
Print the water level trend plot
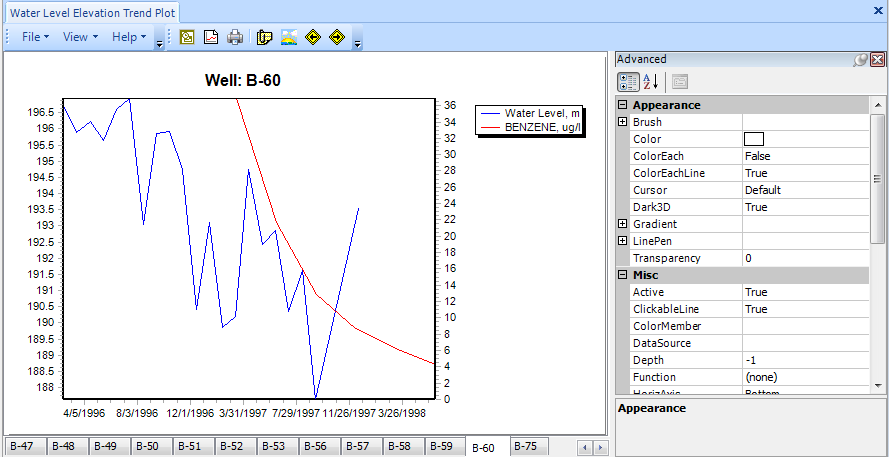point(235,37)
